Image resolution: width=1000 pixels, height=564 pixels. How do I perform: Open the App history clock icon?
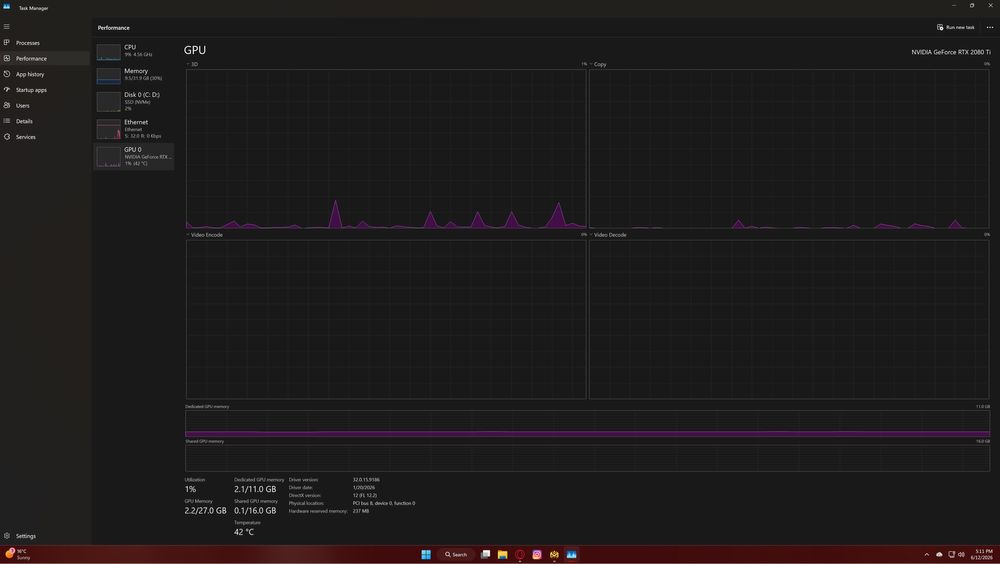[6, 74]
